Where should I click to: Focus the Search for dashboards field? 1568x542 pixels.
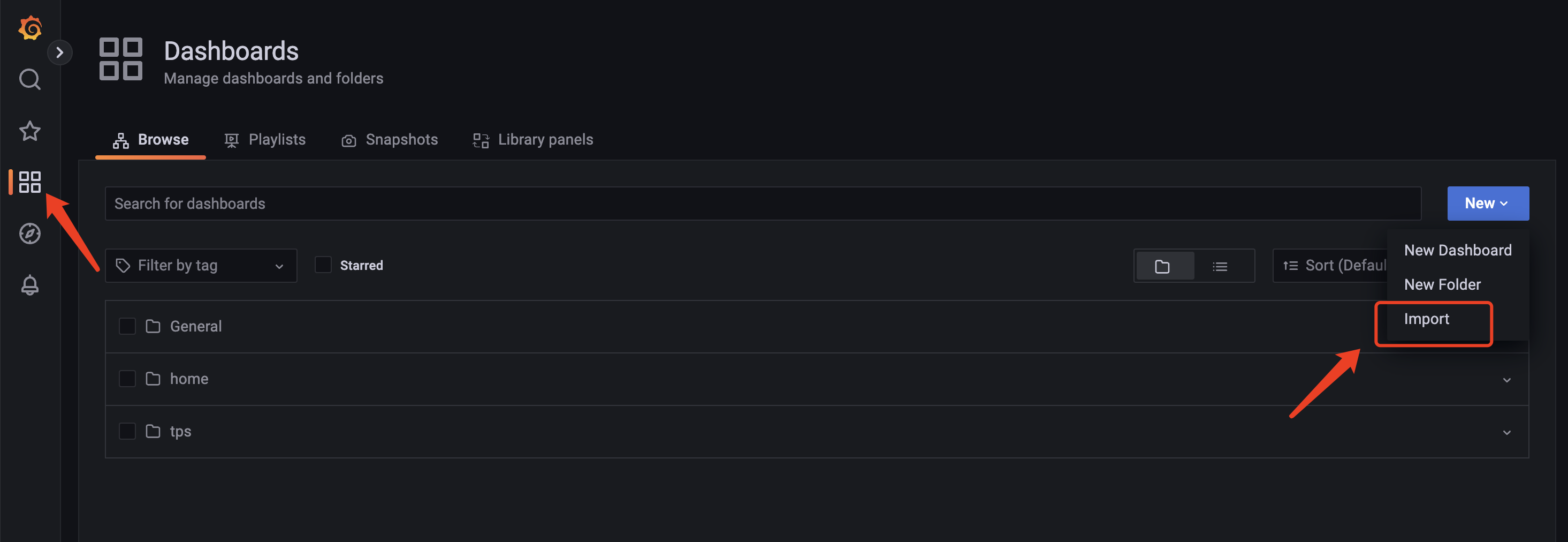pyautogui.click(x=763, y=204)
